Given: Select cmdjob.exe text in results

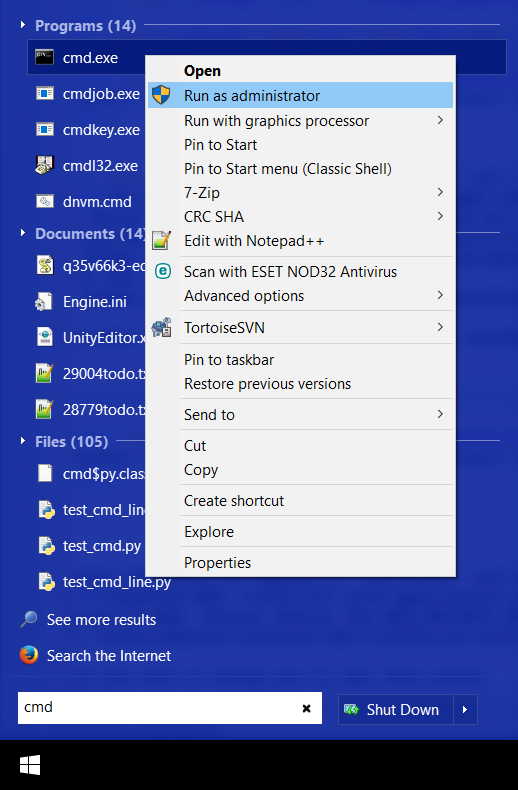Looking at the screenshot, I should (101, 94).
